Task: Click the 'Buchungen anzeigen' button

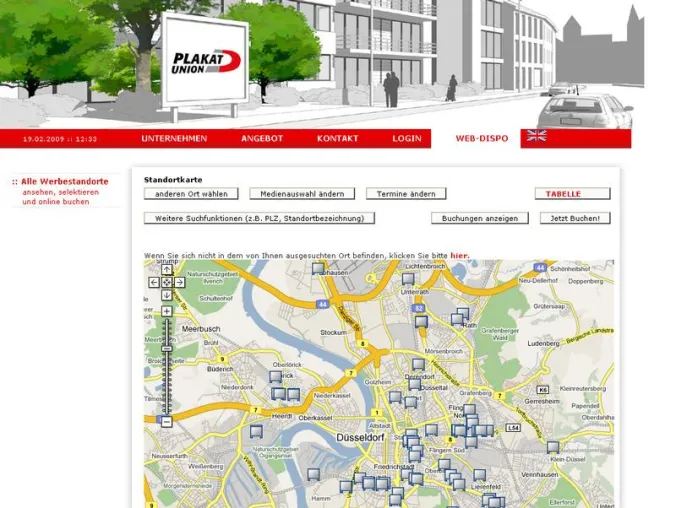Action: click(480, 218)
